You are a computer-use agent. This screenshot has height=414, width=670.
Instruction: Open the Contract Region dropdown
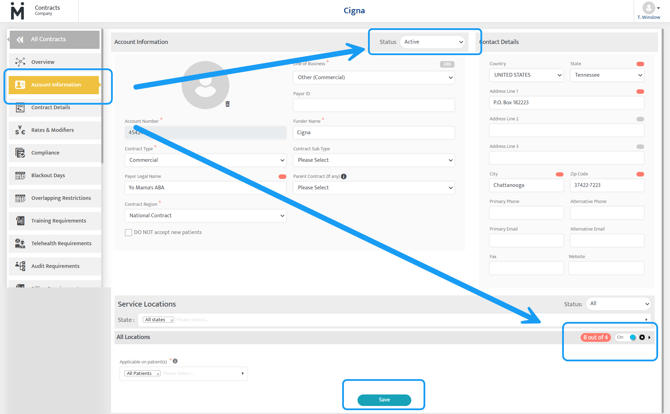coord(206,215)
